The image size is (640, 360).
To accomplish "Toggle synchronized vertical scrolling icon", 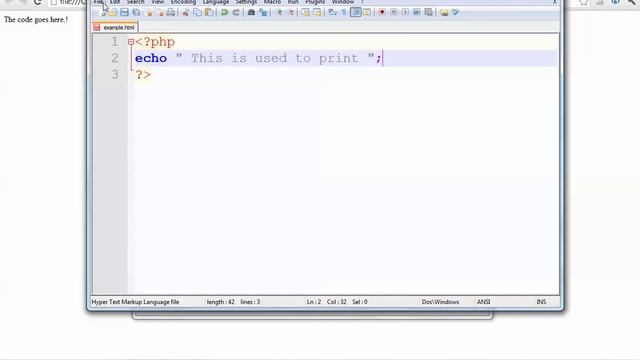I will coord(305,13).
